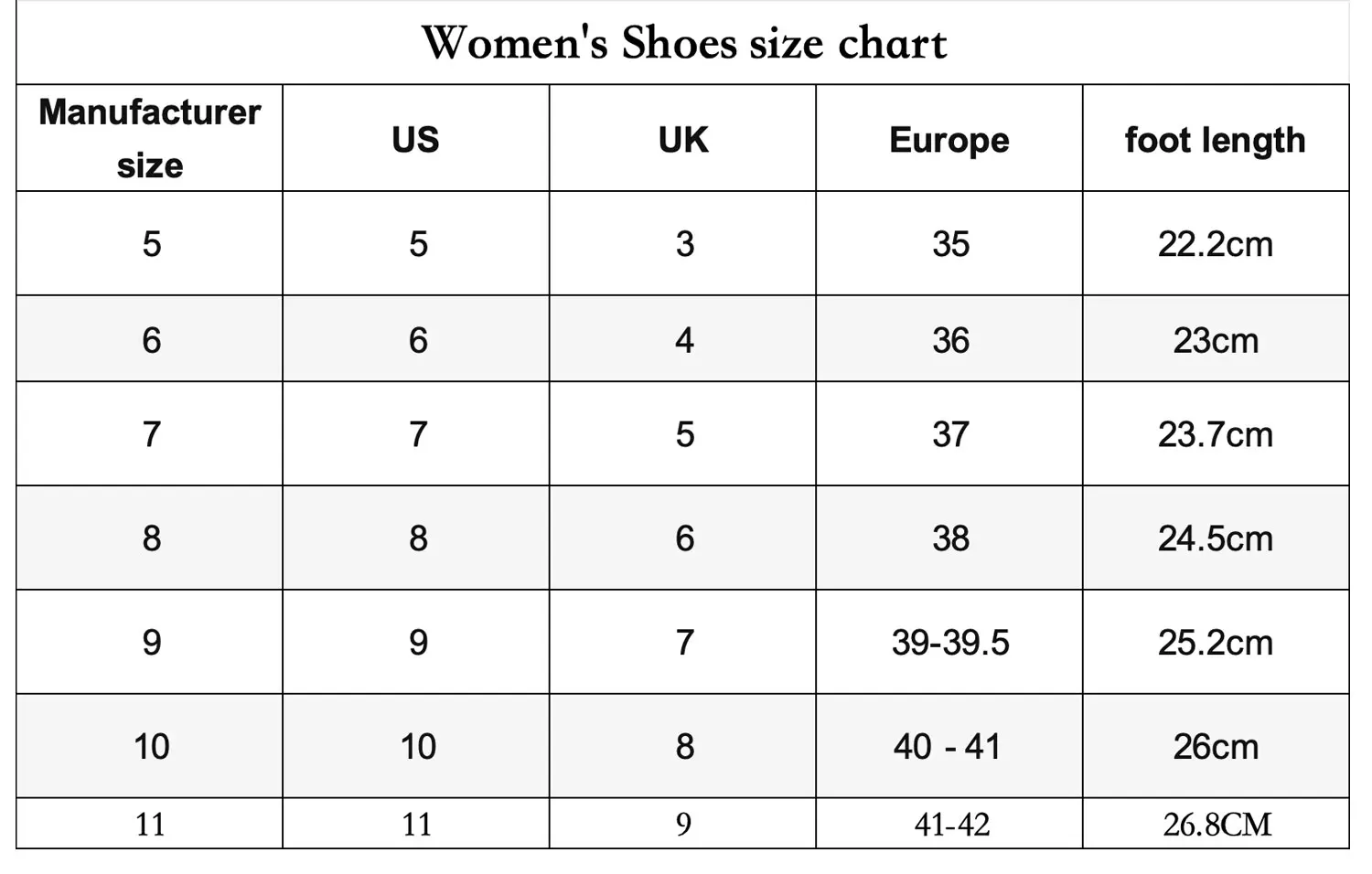Click the 26cm foot length cell
1372x874 pixels.
[x=1216, y=747]
